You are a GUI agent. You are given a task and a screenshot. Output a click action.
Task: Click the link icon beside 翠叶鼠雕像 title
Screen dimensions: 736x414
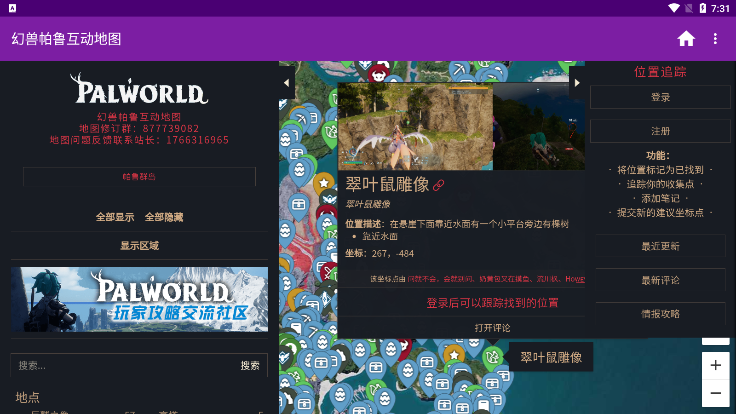[438, 185]
